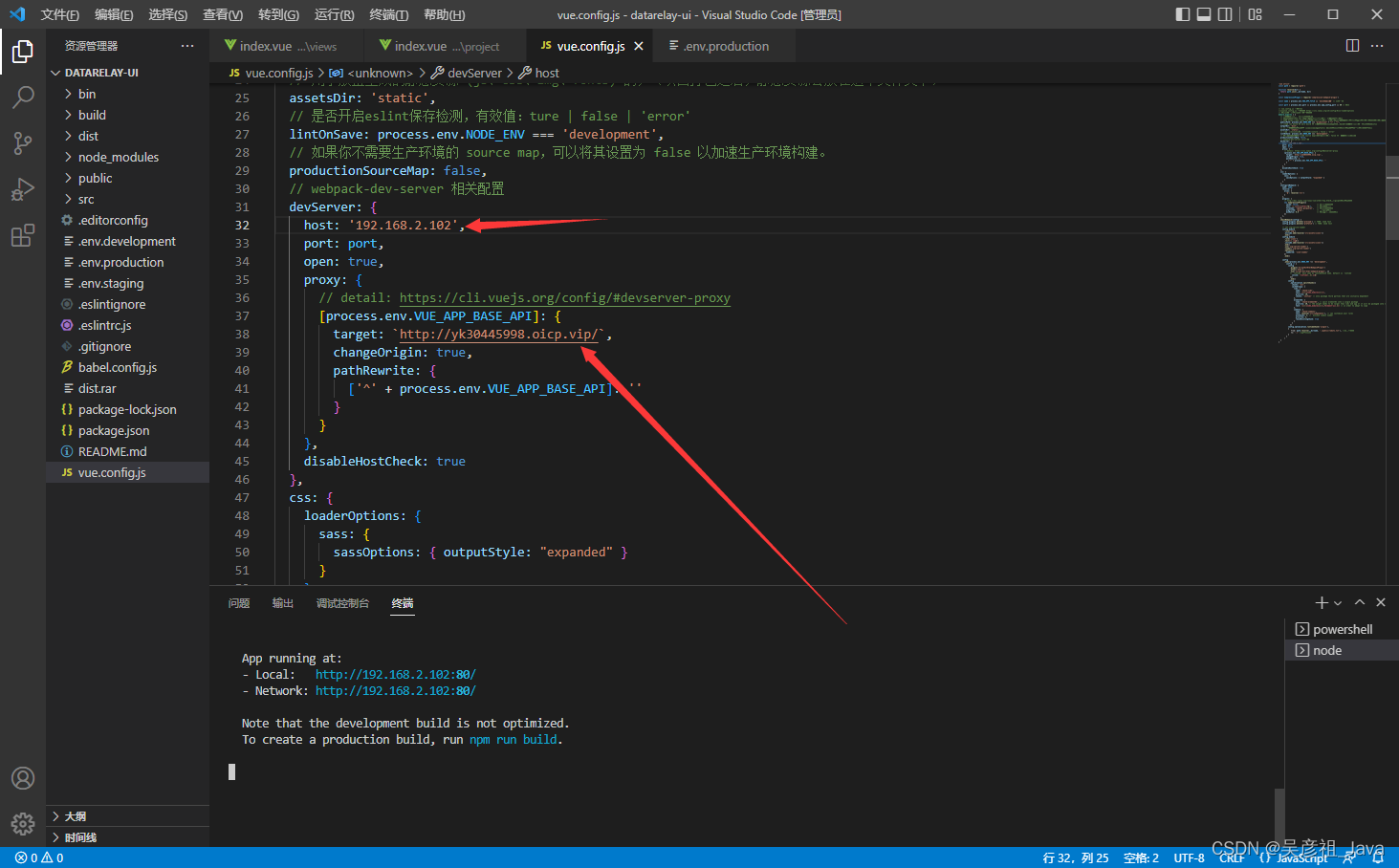Click 行 32, 列 25 cursor position

(1076, 857)
